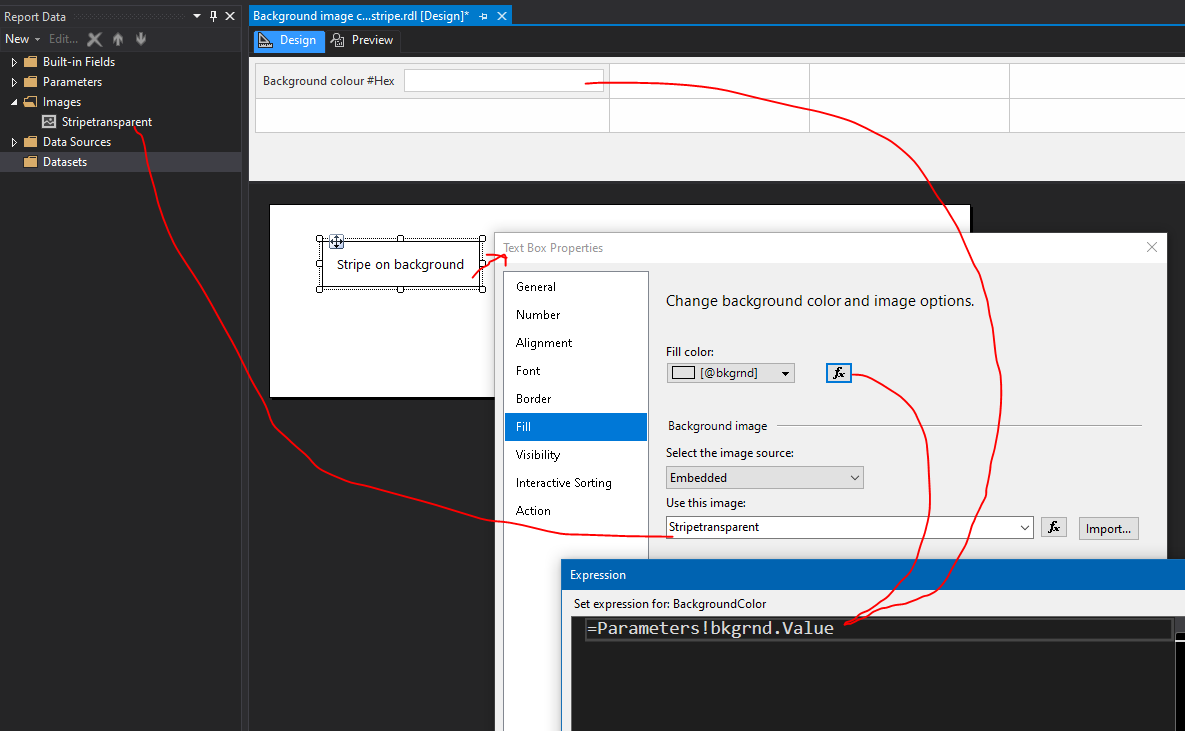The height and width of the screenshot is (731, 1185).
Task: Switch to the Preview tab
Action: click(x=362, y=41)
